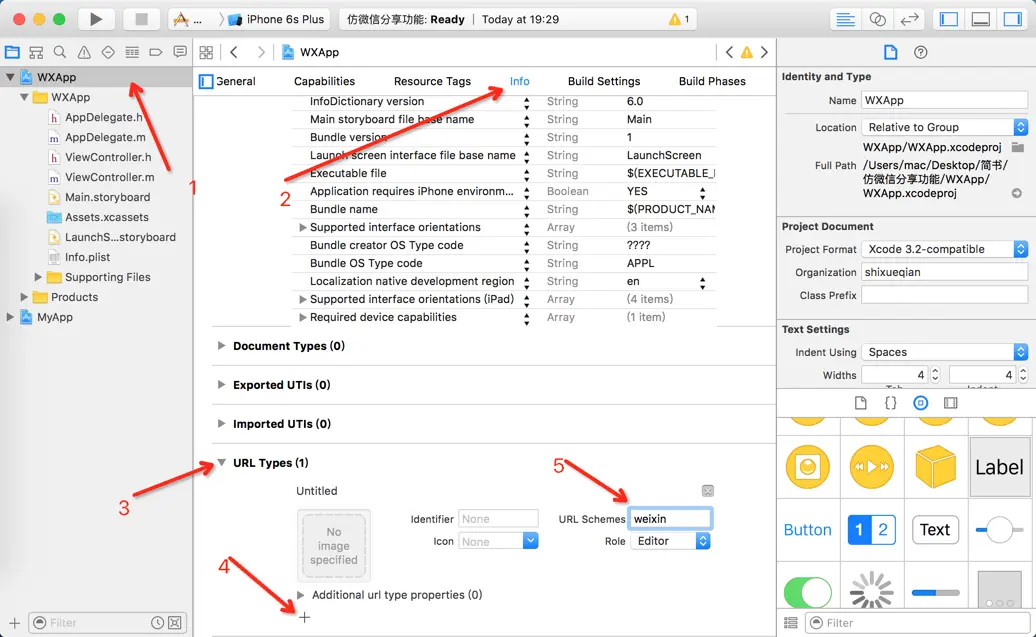Collapse the URL Types section

point(221,463)
